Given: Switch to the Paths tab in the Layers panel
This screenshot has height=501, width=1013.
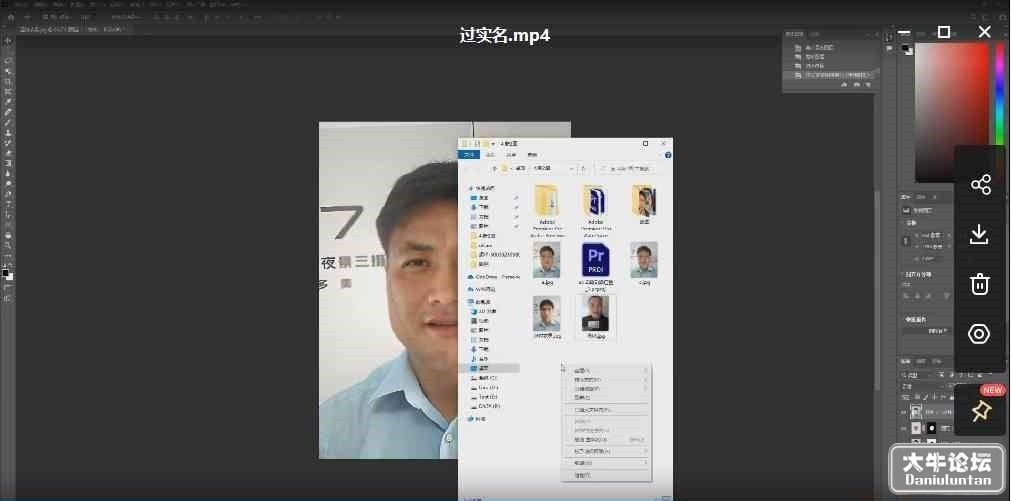Looking at the screenshot, I should click(x=935, y=361).
